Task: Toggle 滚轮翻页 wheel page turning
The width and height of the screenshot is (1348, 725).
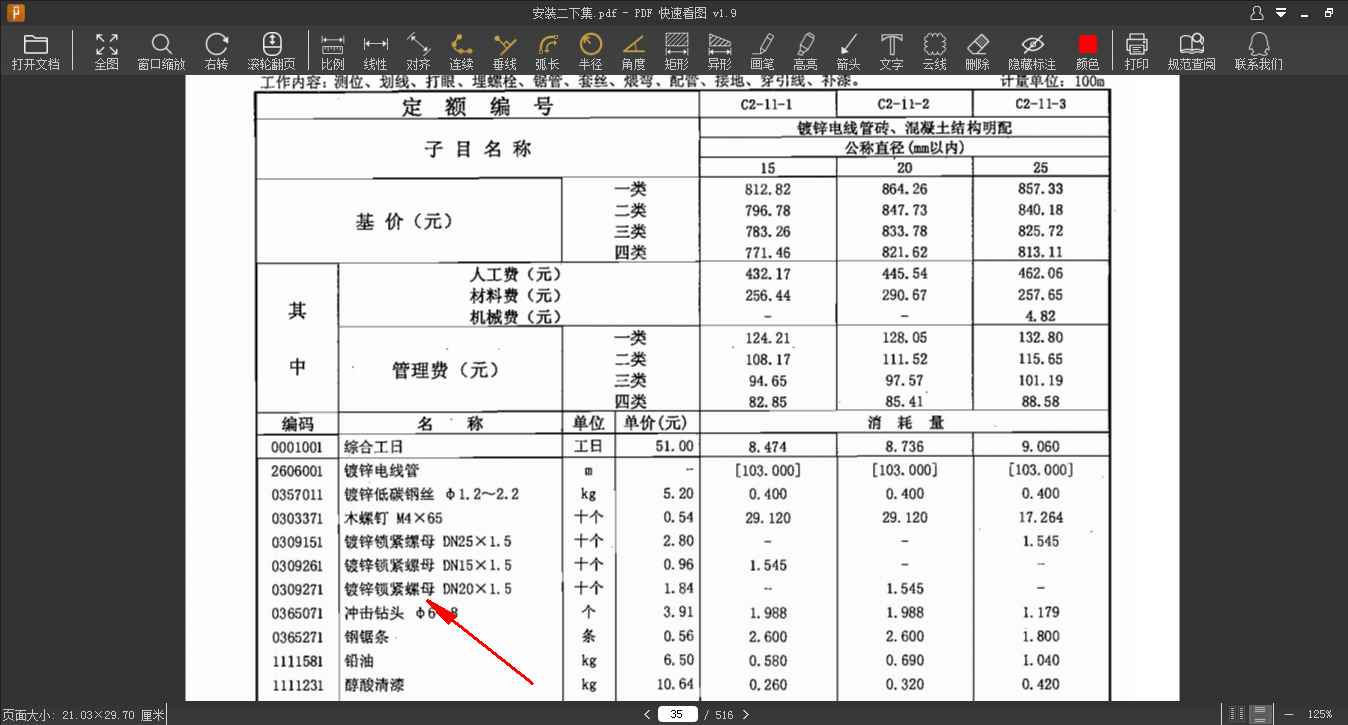Action: [x=271, y=52]
